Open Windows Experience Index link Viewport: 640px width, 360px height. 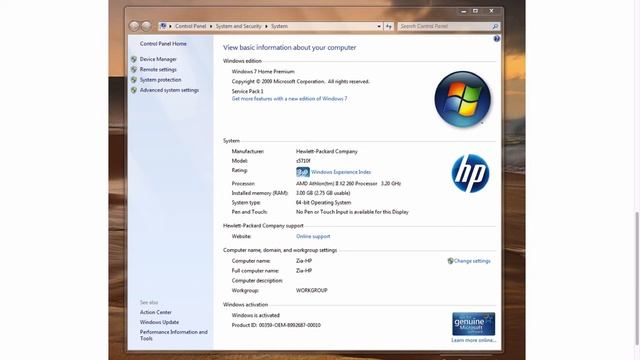341,172
